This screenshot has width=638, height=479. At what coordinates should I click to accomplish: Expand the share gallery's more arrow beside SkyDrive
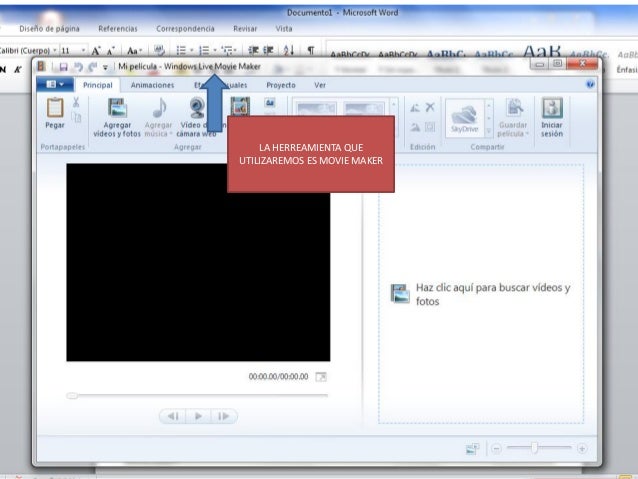tap(489, 131)
